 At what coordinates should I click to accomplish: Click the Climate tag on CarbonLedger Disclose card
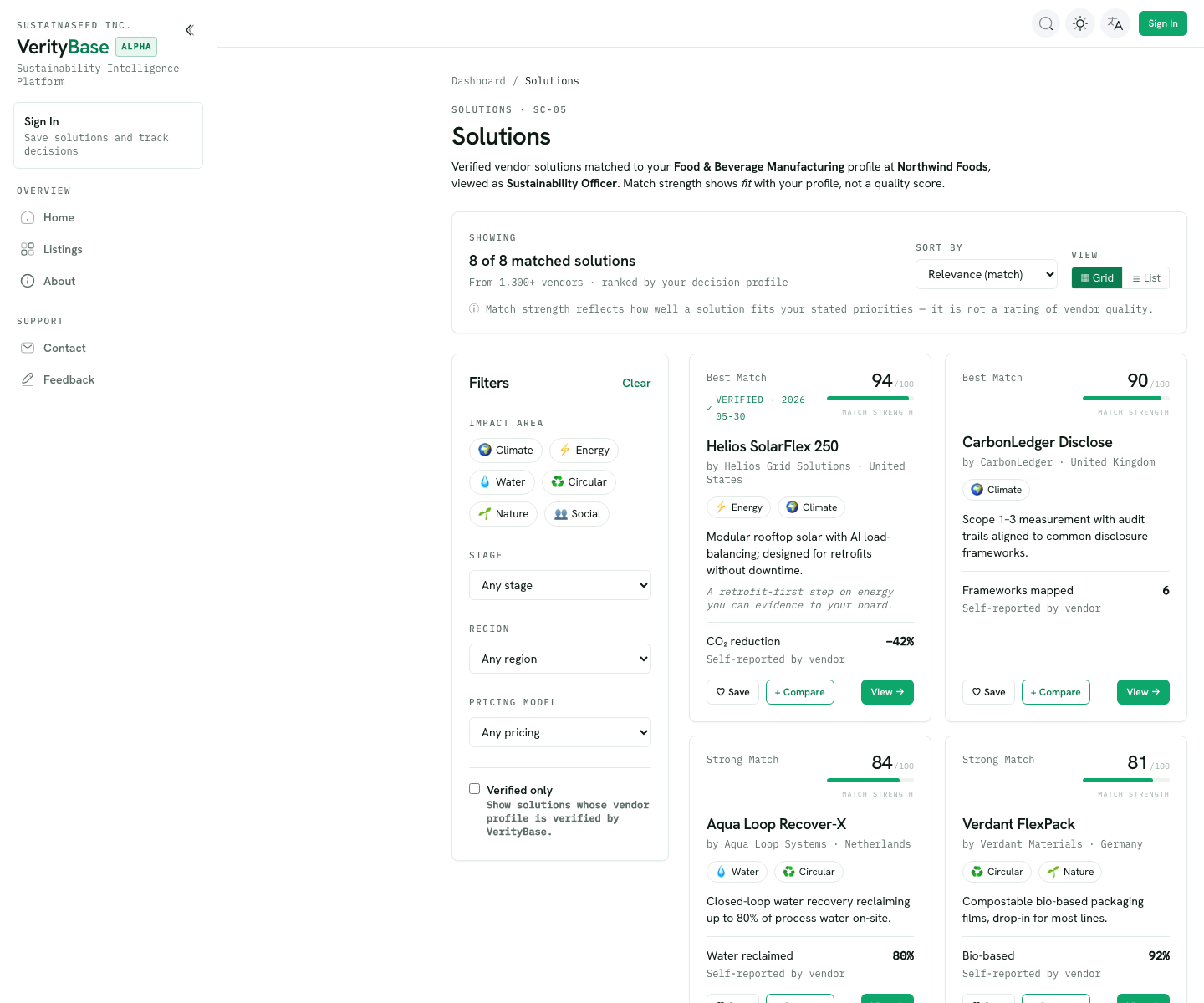pyautogui.click(x=996, y=490)
